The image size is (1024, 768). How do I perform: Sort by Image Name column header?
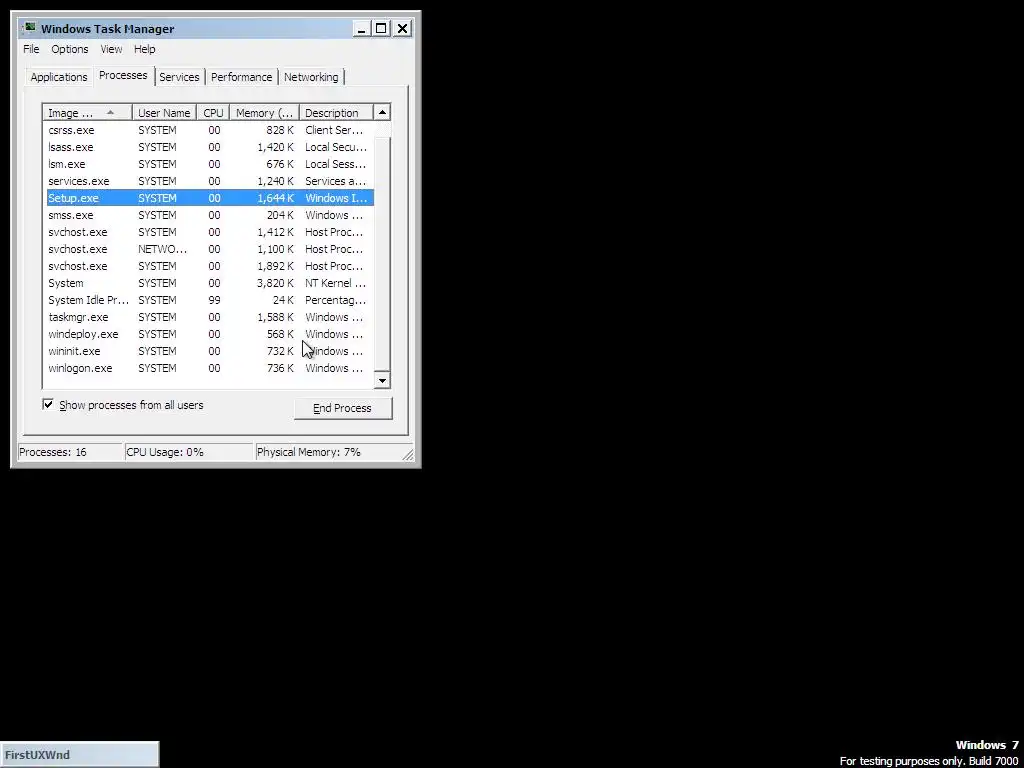88,113
